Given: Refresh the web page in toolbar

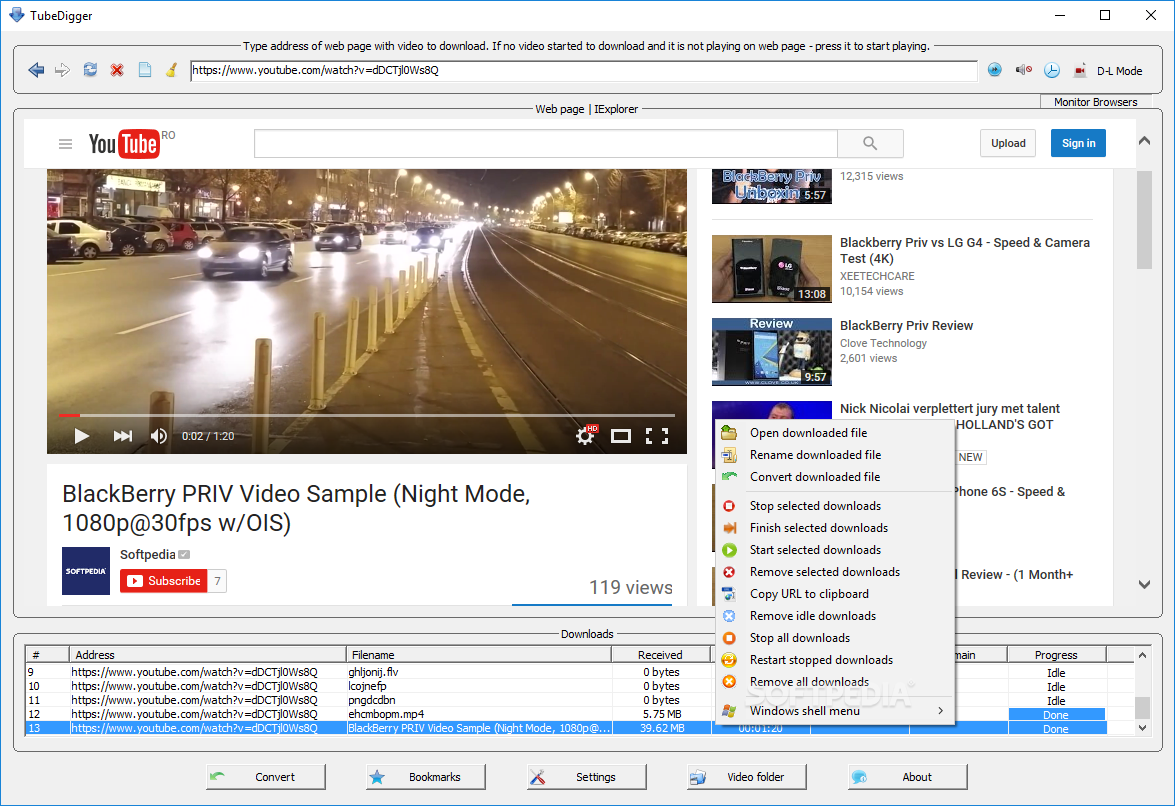Looking at the screenshot, I should tap(90, 70).
